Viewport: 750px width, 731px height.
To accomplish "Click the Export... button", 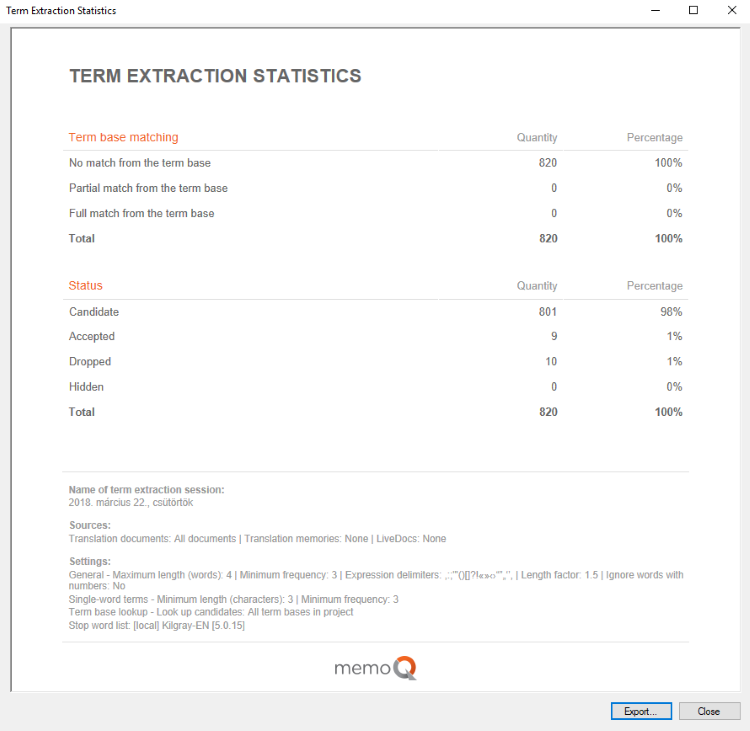I will pos(640,711).
